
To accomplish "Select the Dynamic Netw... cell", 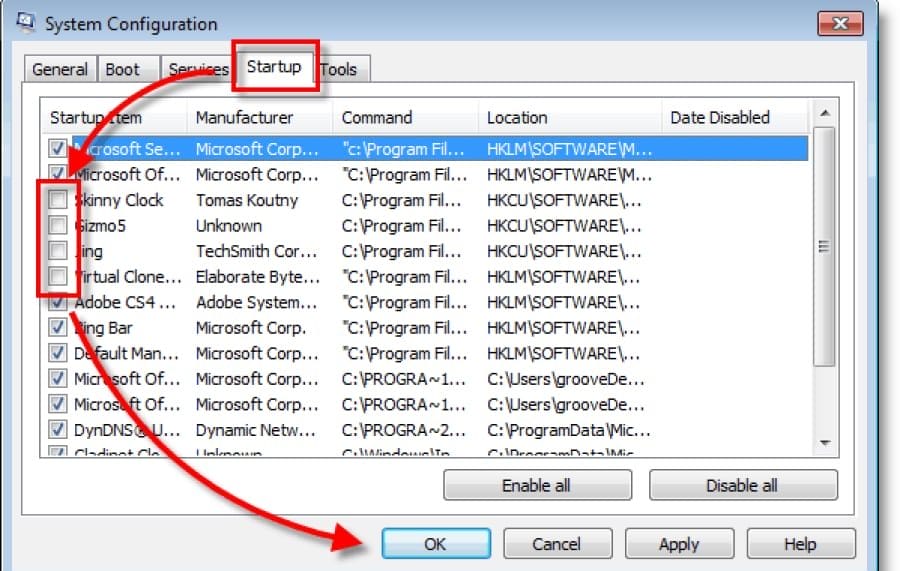I will pos(255,430).
